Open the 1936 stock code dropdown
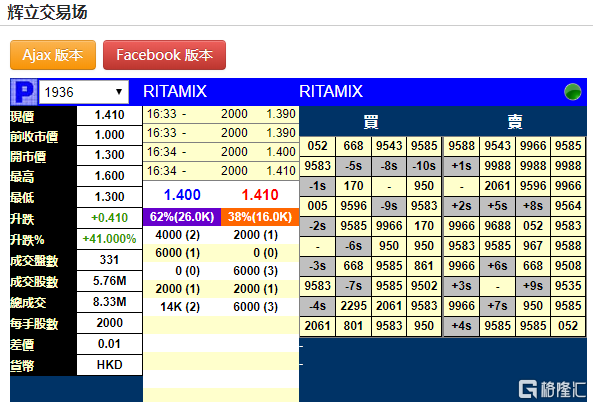 click(x=84, y=92)
